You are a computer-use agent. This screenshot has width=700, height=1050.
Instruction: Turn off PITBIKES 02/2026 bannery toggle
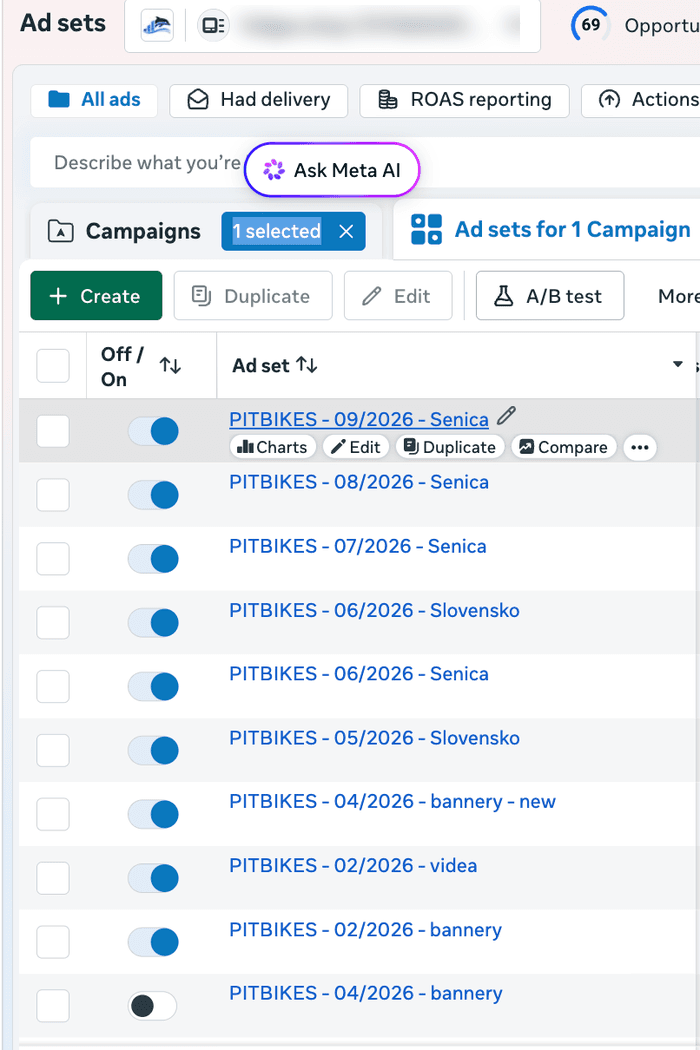(x=153, y=942)
